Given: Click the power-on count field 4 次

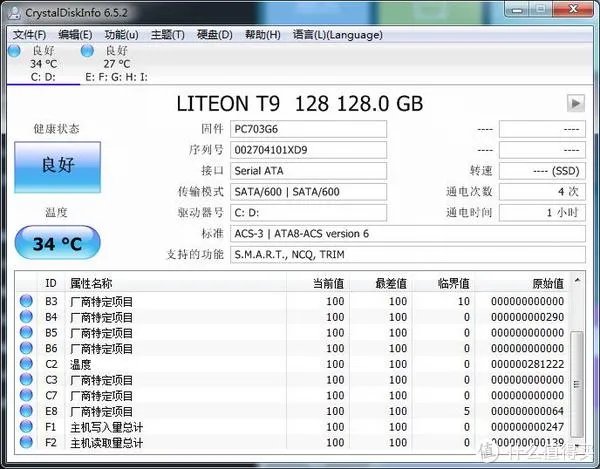Looking at the screenshot, I should pyautogui.click(x=542, y=192).
